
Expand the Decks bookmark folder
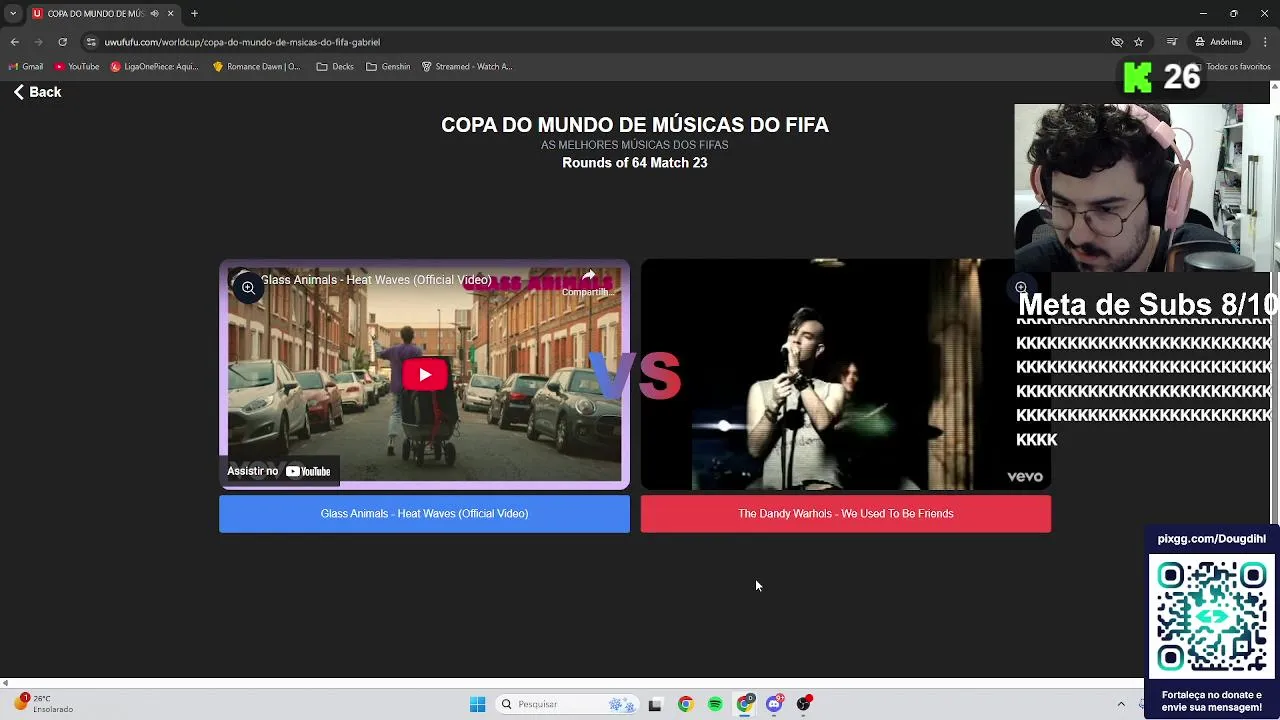click(335, 67)
